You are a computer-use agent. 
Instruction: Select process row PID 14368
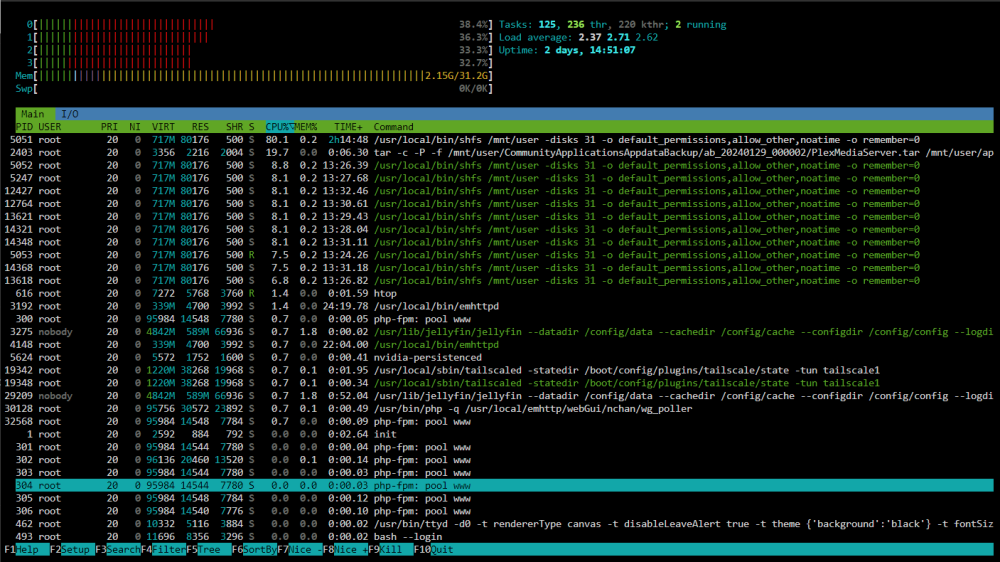point(500,267)
